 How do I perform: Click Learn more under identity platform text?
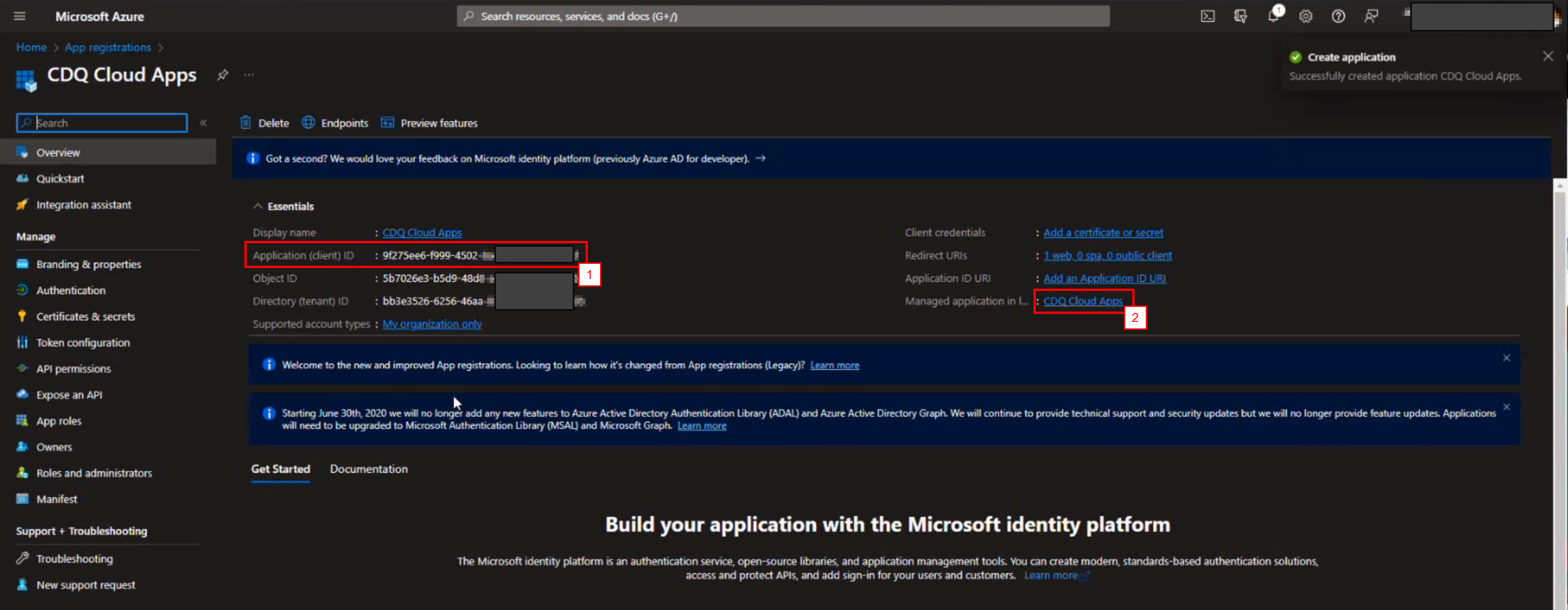1051,575
